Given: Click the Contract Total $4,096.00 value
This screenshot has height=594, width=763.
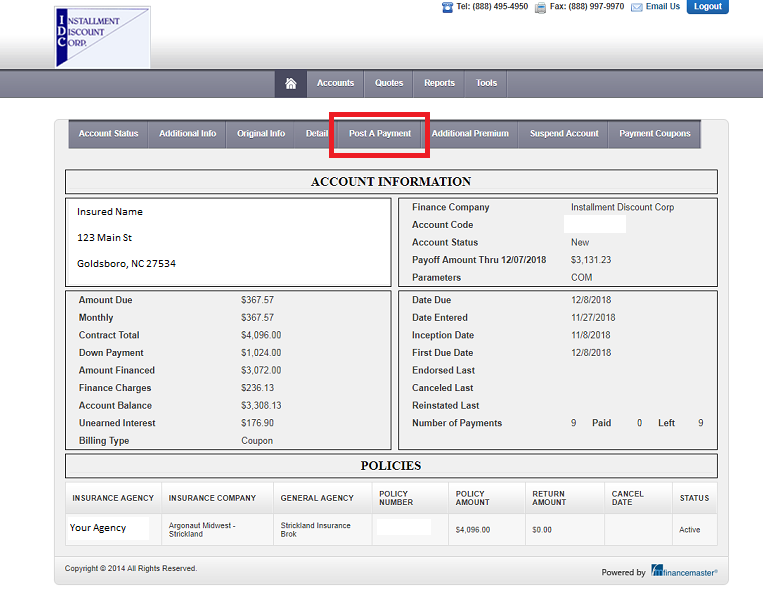Looking at the screenshot, I should click(x=261, y=335).
